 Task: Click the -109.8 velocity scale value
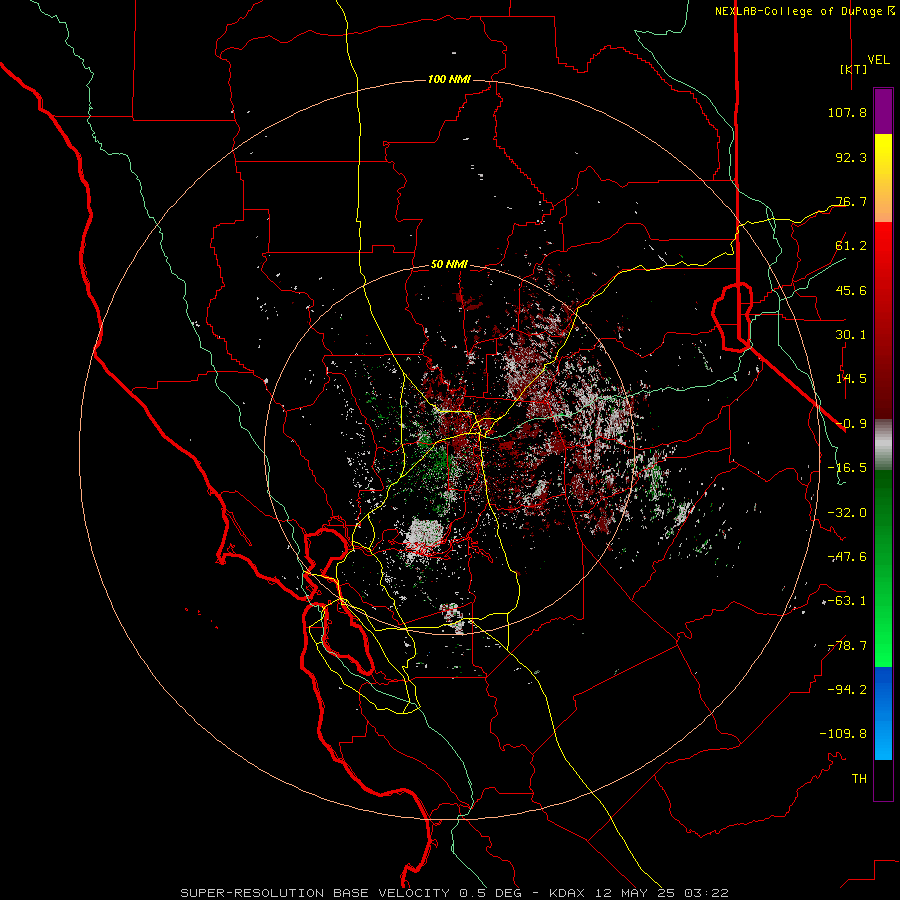tap(843, 734)
